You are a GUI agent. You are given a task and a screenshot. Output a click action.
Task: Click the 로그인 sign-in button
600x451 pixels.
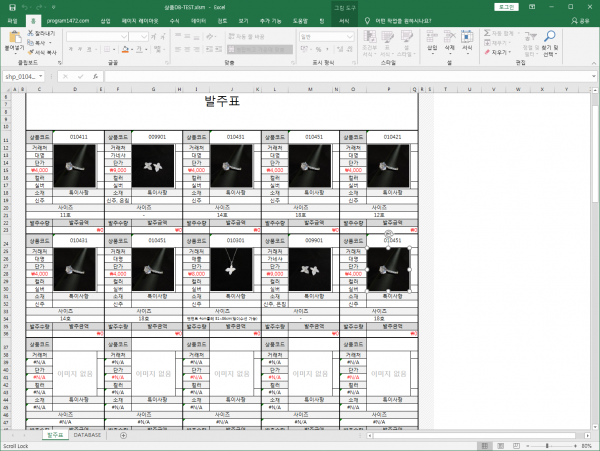pos(506,6)
